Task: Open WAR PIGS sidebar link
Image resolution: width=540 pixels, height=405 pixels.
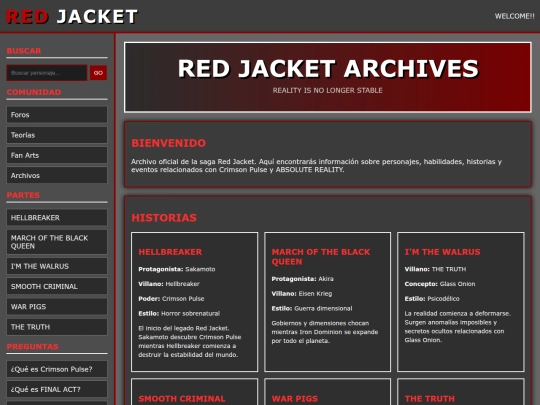Action: coord(57,307)
